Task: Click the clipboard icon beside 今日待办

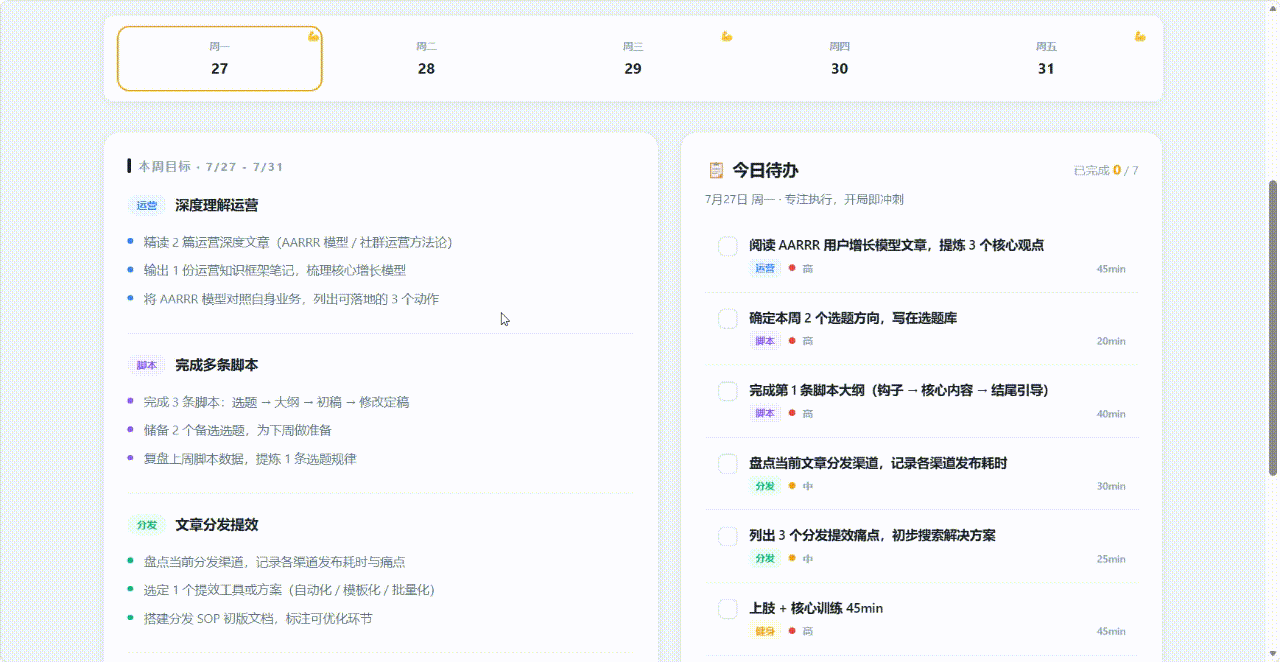Action: click(x=716, y=170)
